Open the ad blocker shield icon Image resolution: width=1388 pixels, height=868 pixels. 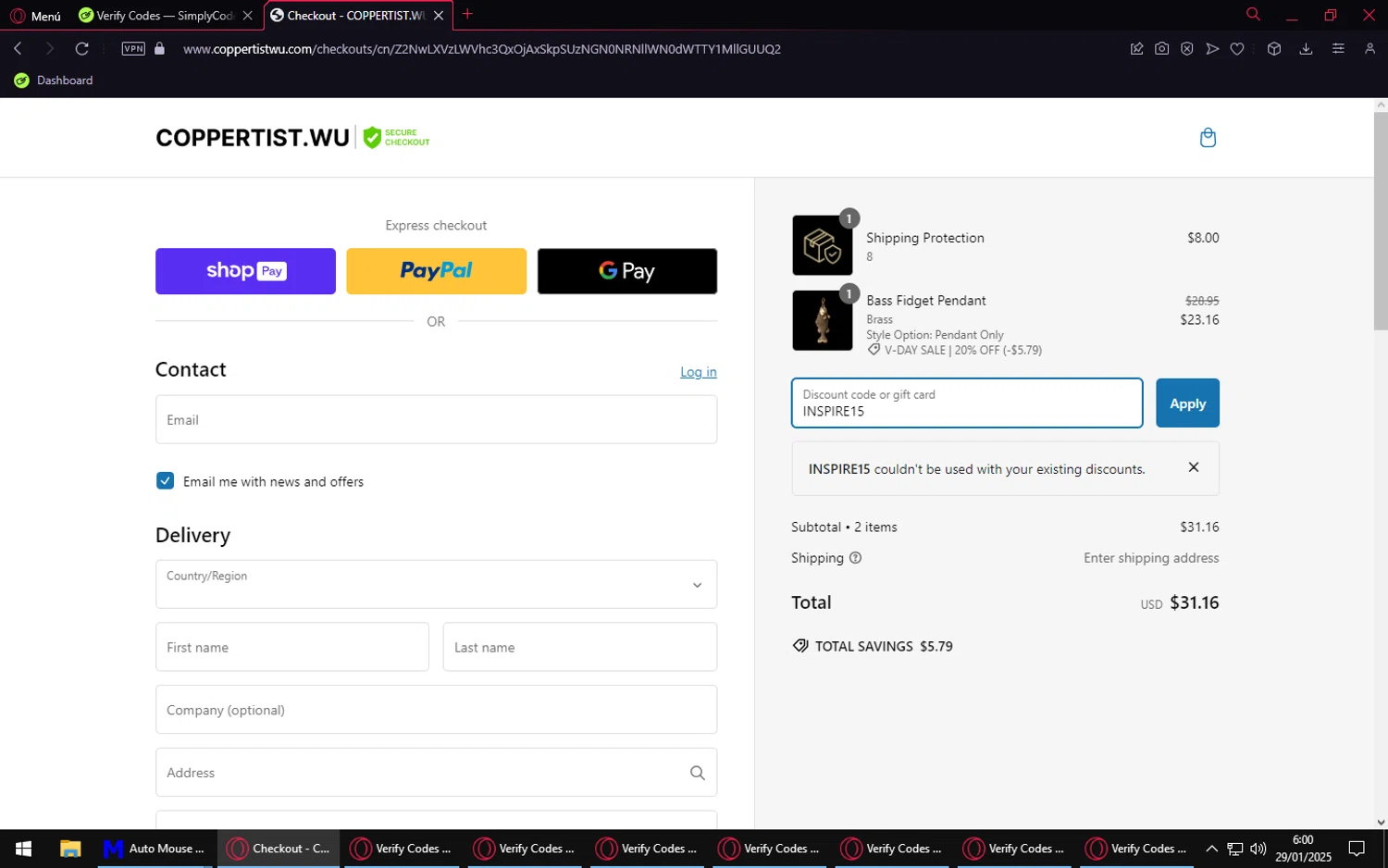click(x=1187, y=49)
